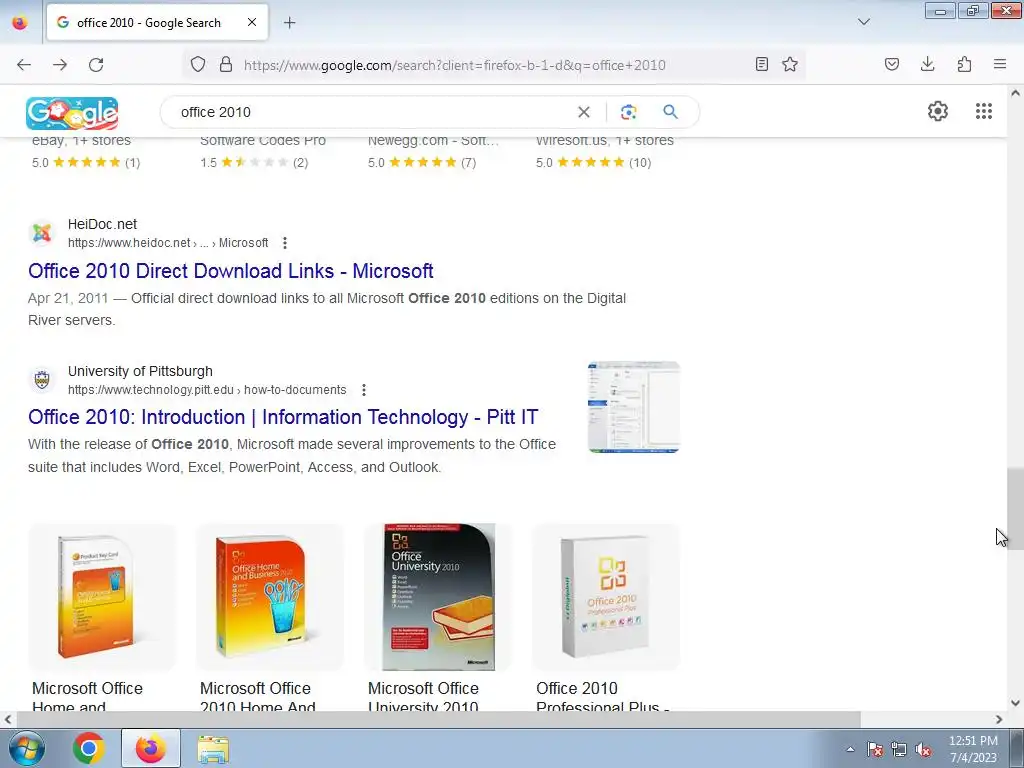
Task: Open muted volume tray icon
Action: click(x=923, y=749)
